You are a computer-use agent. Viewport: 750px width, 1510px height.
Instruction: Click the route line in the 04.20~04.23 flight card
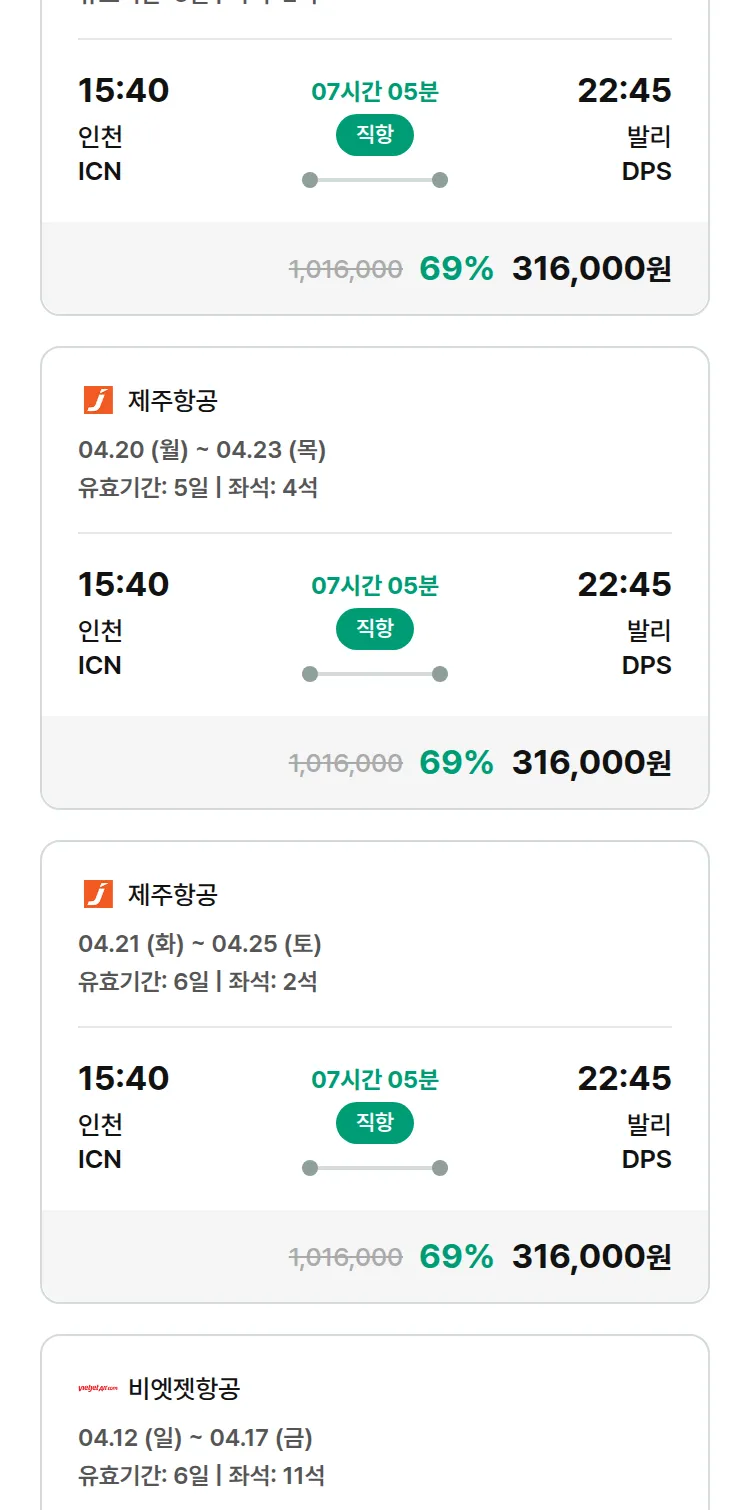pyautogui.click(x=375, y=674)
